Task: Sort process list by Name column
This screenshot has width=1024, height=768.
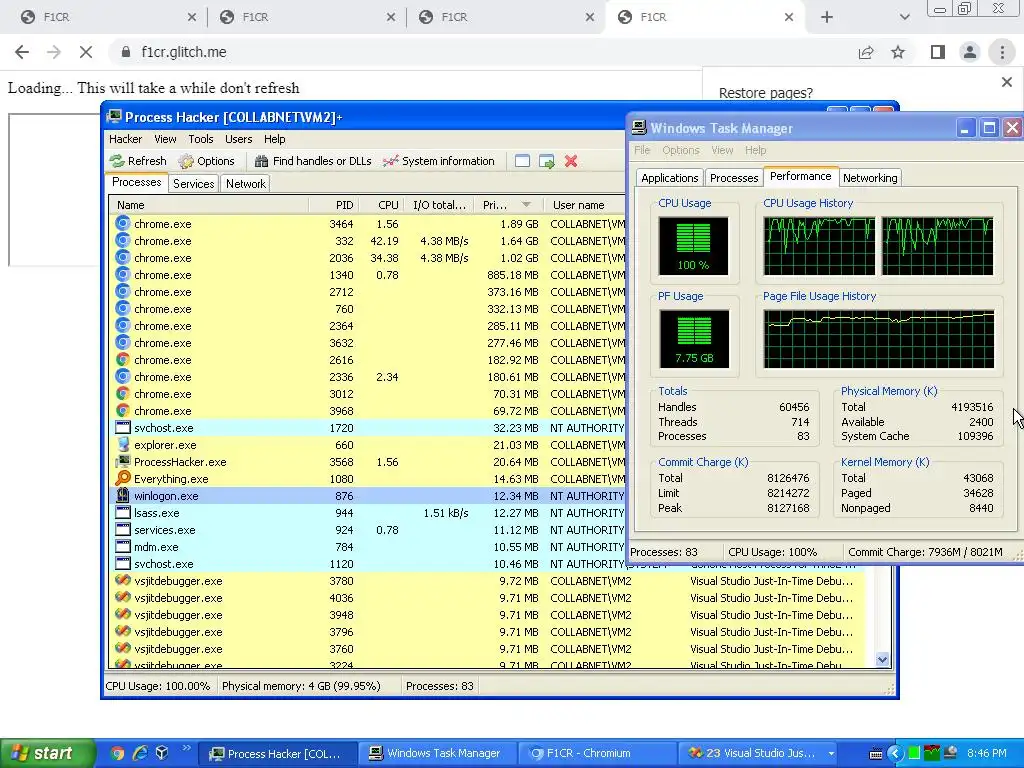Action: pyautogui.click(x=209, y=205)
